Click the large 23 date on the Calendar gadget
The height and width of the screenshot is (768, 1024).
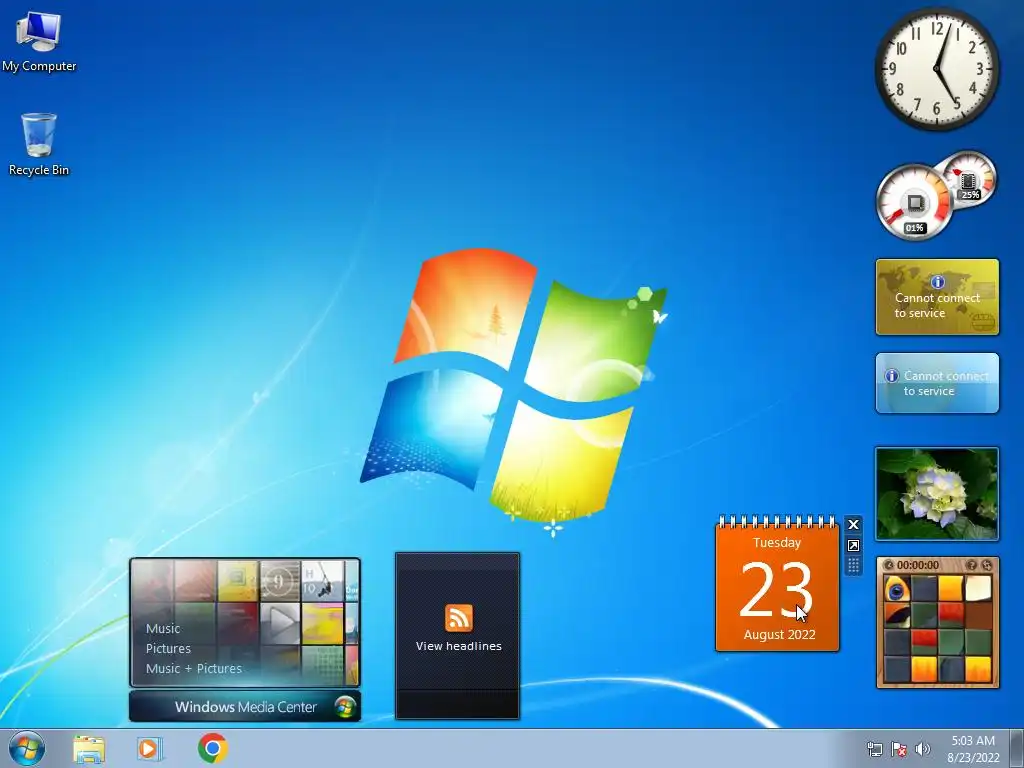[x=776, y=590]
